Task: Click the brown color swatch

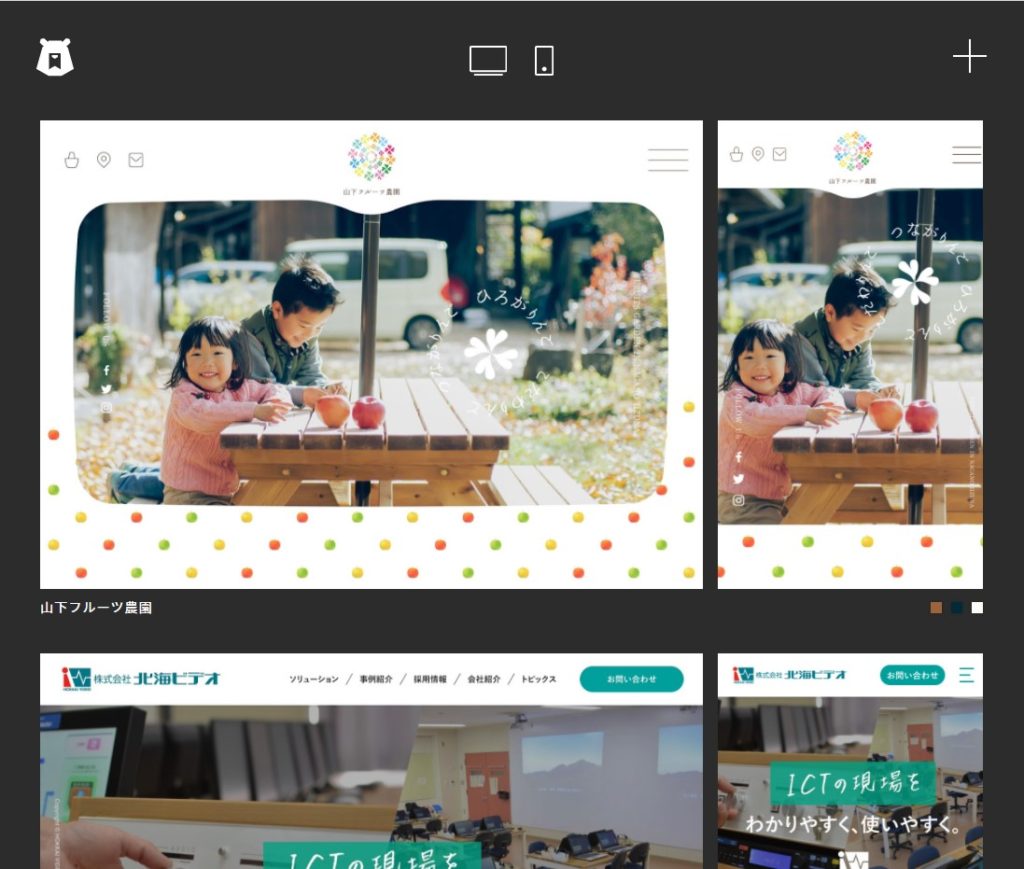Action: 936,608
